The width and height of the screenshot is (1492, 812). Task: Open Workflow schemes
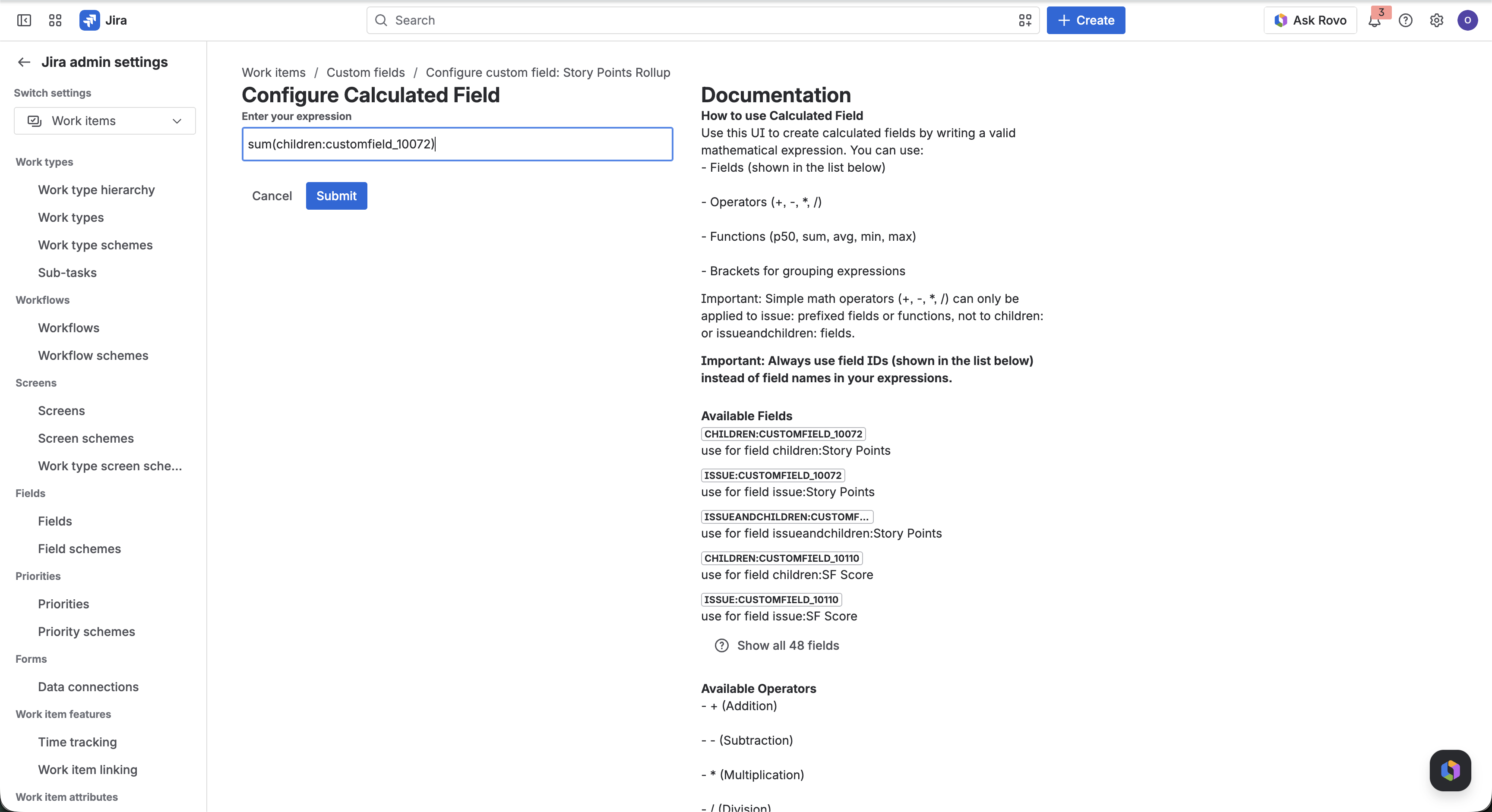tap(93, 356)
